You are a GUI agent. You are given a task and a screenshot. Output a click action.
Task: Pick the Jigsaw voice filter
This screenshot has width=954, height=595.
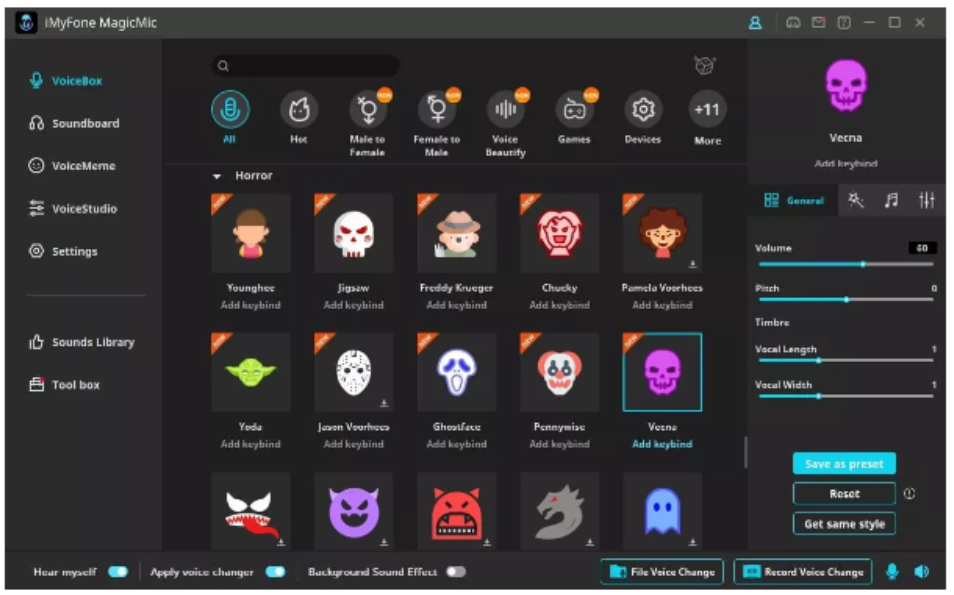[x=353, y=234]
